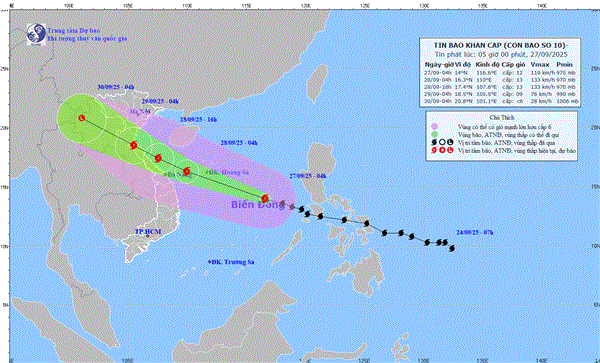Screen dimensions: 600x363
Task: Click the forecast storm icon for 28/09/25 - 04h
Action: tap(186, 171)
